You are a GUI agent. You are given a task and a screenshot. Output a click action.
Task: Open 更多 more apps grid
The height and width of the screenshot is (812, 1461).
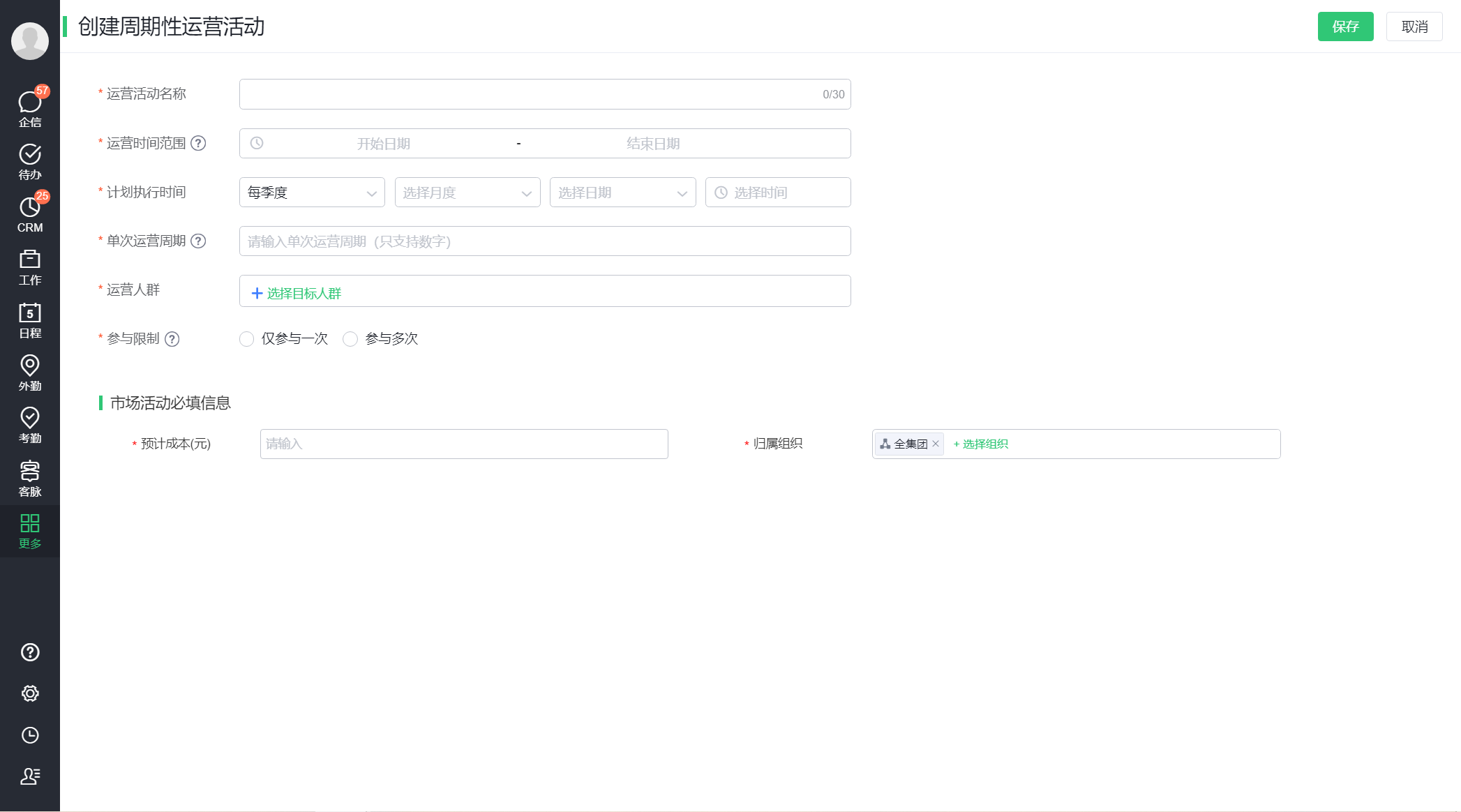30,532
